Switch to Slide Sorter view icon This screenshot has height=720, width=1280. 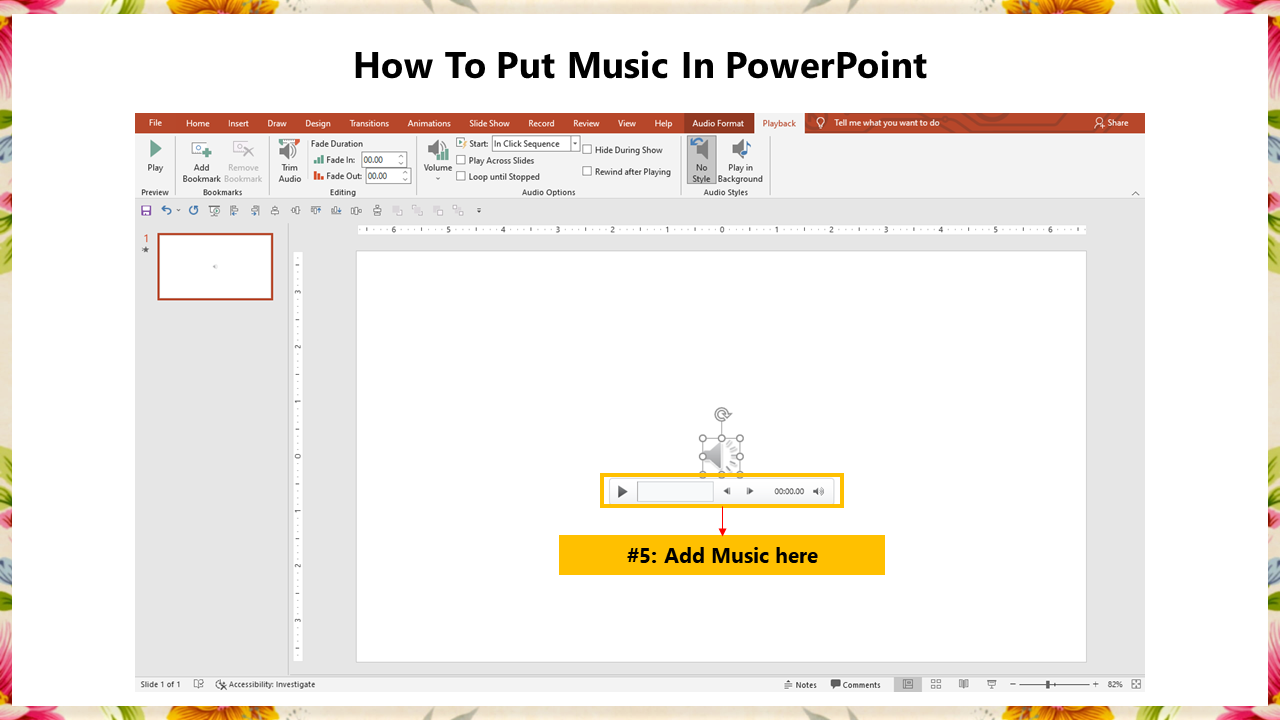pos(936,684)
